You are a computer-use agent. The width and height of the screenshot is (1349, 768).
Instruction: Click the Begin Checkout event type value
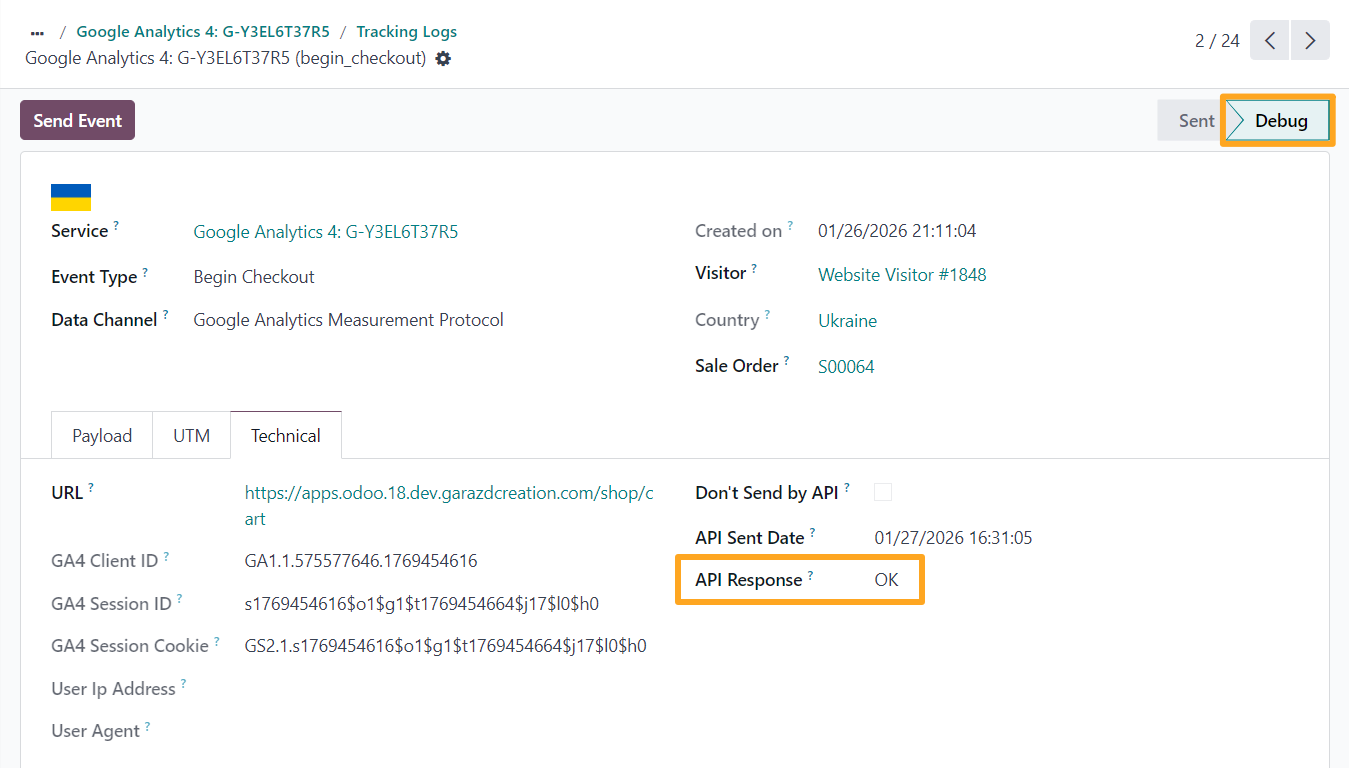click(254, 277)
